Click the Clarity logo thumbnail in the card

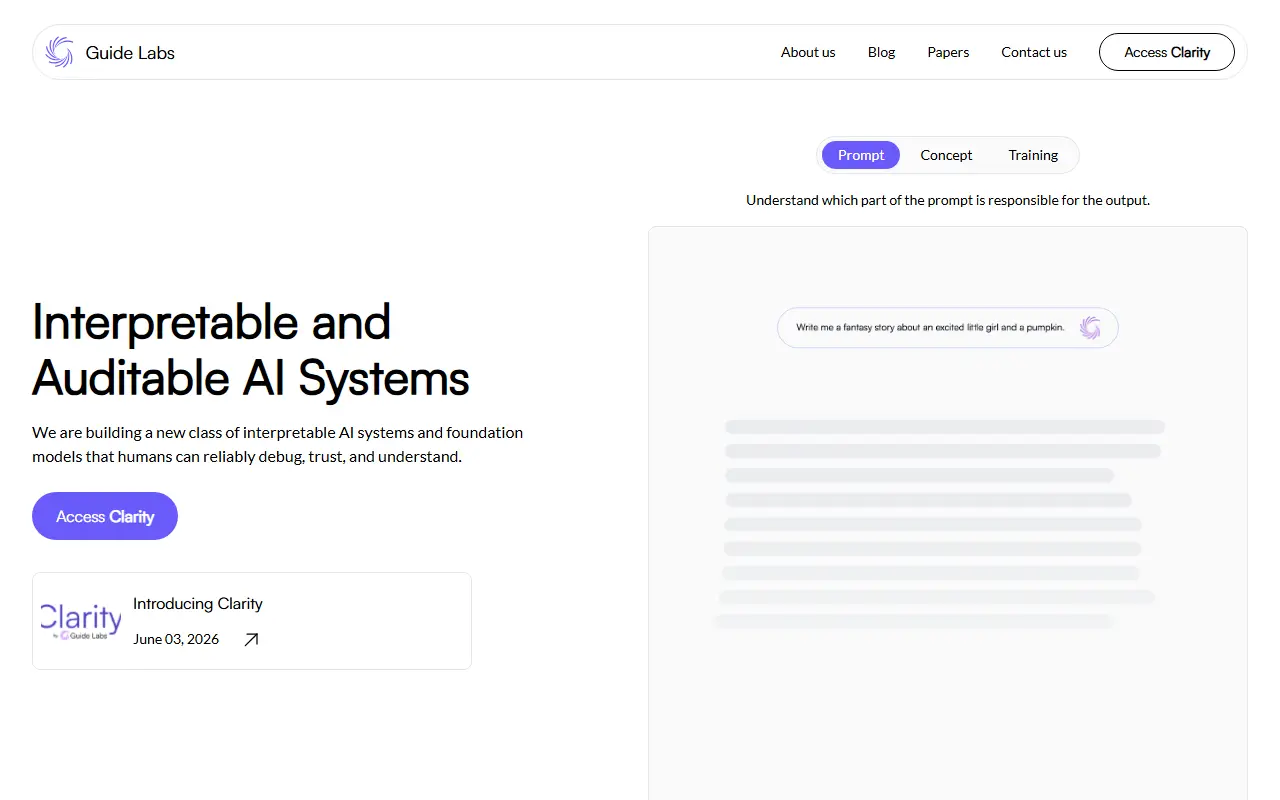pos(81,621)
